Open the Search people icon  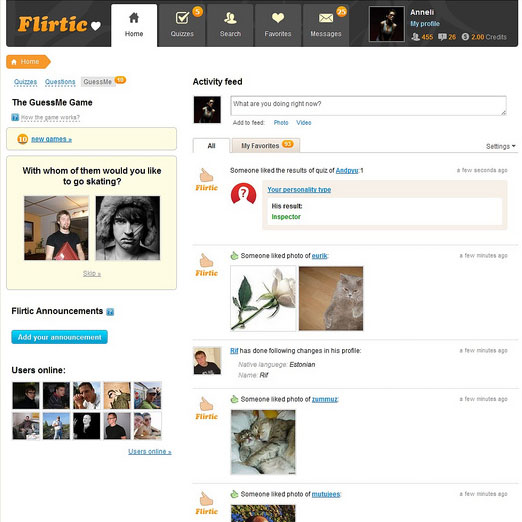point(230,18)
